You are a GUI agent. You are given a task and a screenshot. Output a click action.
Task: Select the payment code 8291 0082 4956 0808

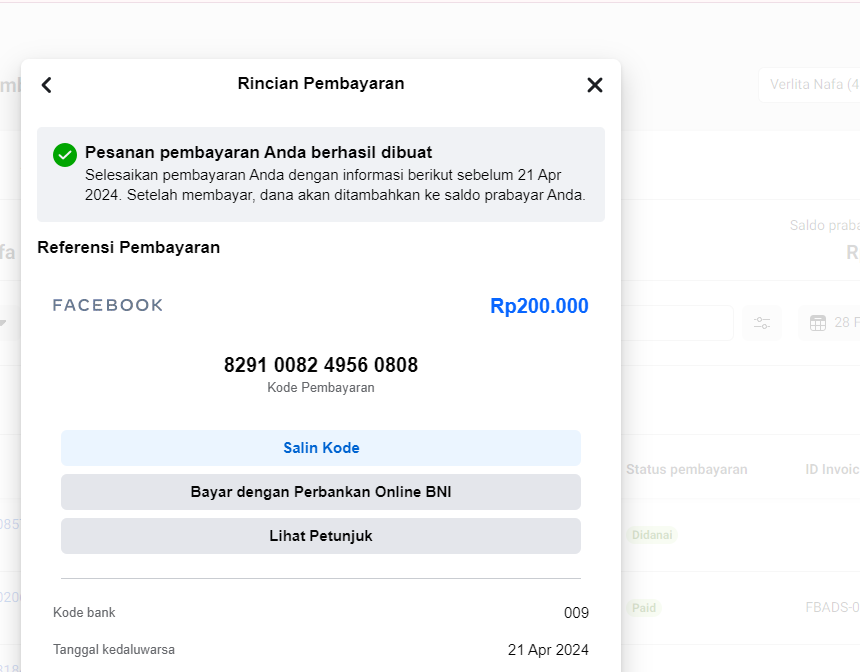321,365
